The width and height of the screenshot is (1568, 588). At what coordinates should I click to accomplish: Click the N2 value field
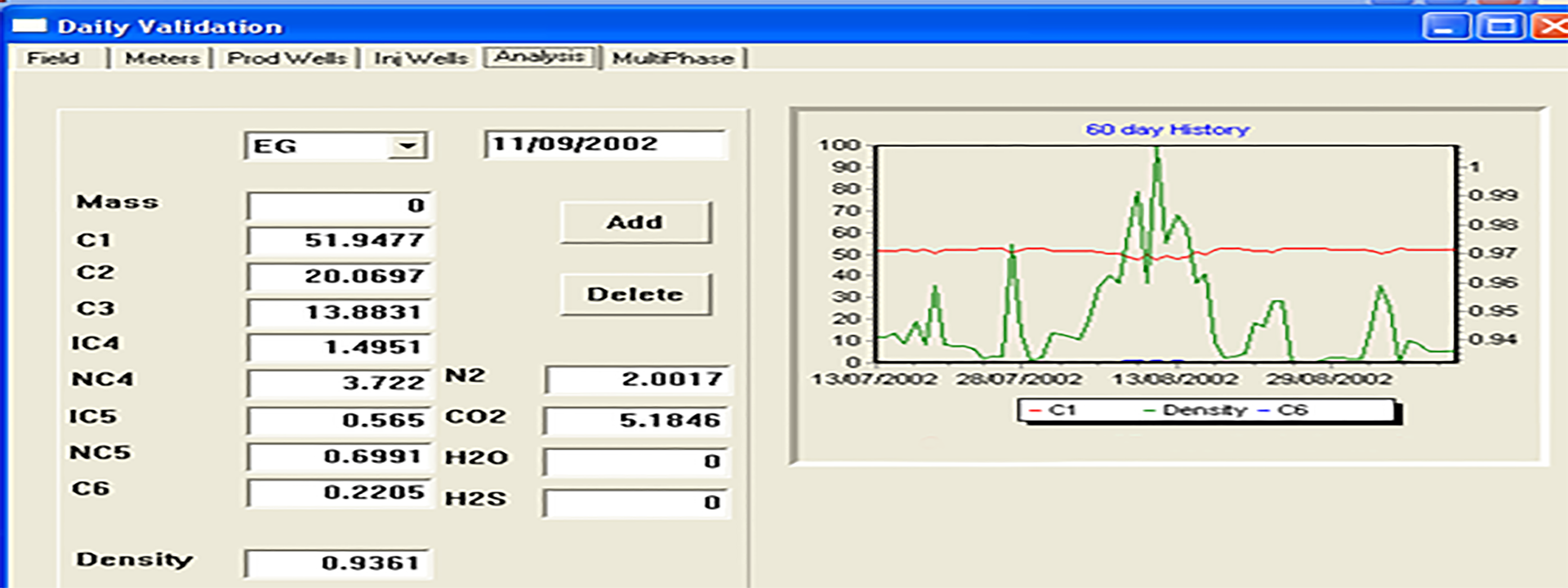pos(637,380)
